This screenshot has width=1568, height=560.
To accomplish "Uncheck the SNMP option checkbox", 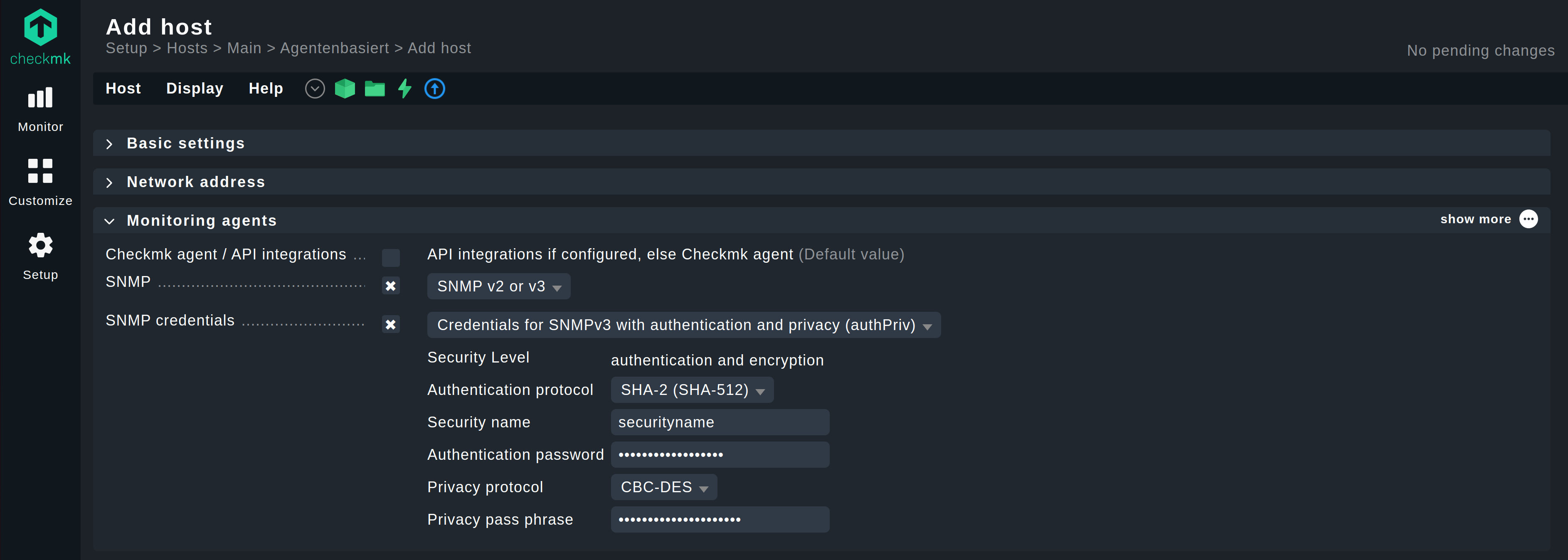I will click(391, 286).
